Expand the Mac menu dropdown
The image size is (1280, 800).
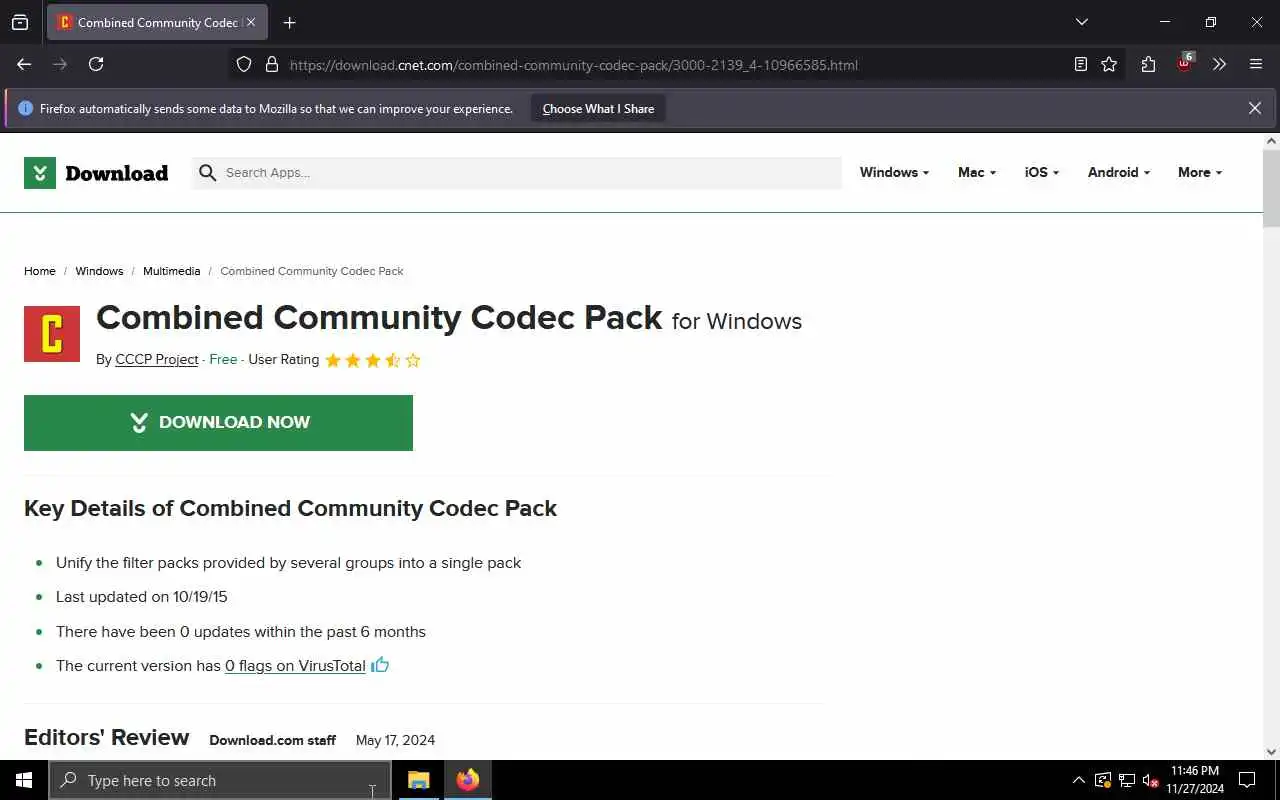976,173
